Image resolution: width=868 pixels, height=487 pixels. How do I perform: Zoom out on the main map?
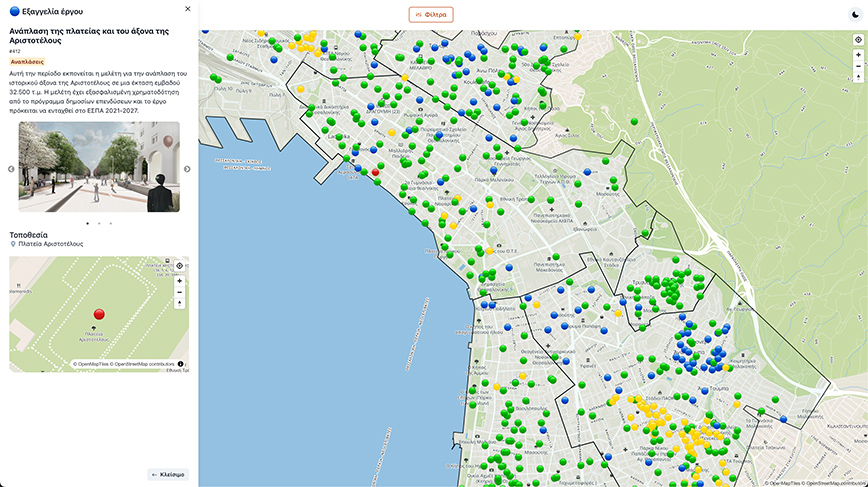click(858, 66)
